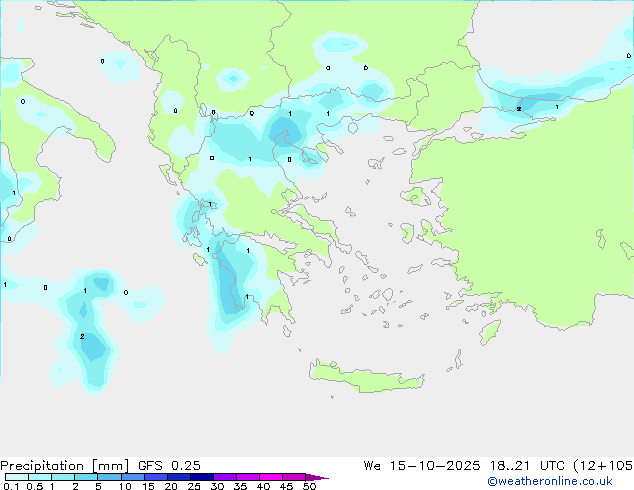Click the '18..21 UTC' time label

(527, 466)
